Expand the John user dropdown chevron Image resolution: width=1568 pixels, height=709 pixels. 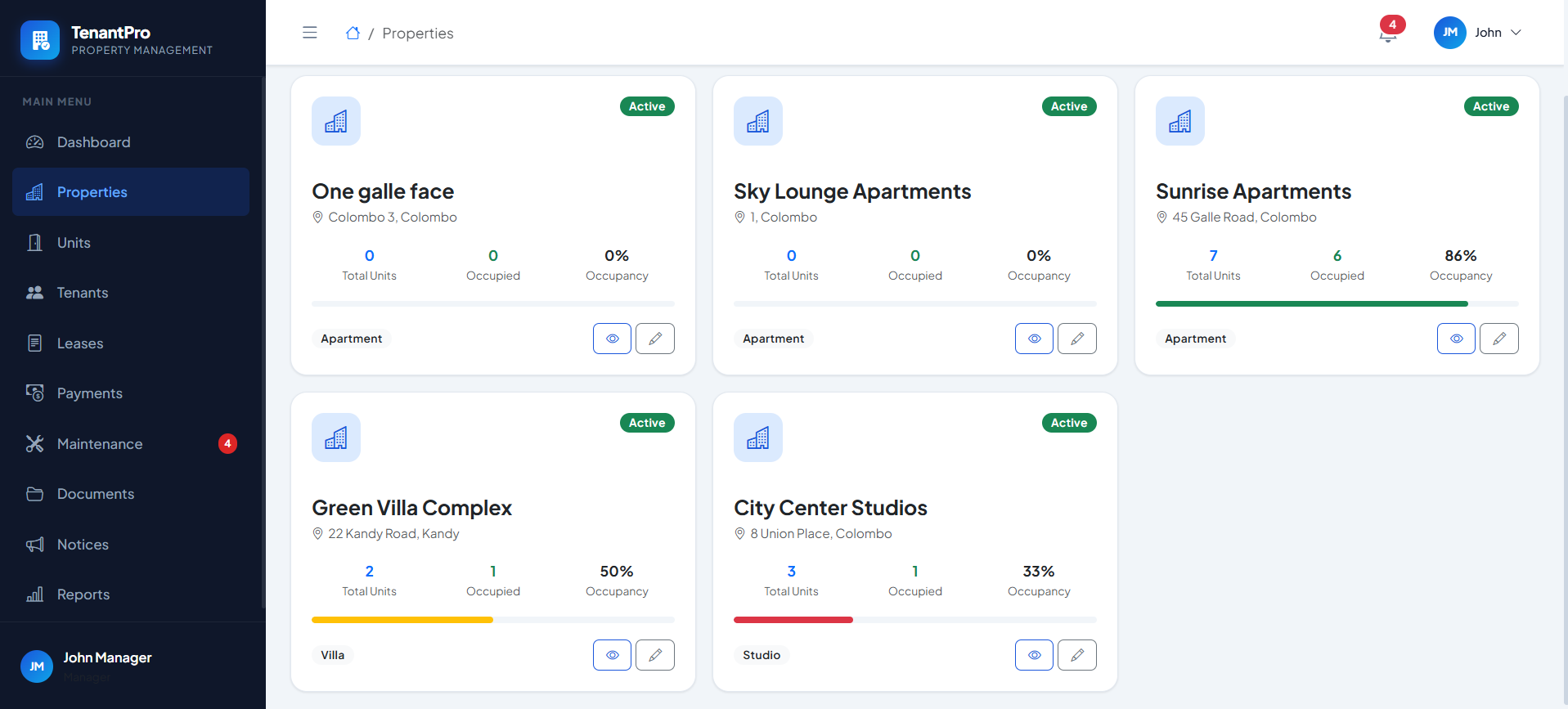coord(1516,33)
